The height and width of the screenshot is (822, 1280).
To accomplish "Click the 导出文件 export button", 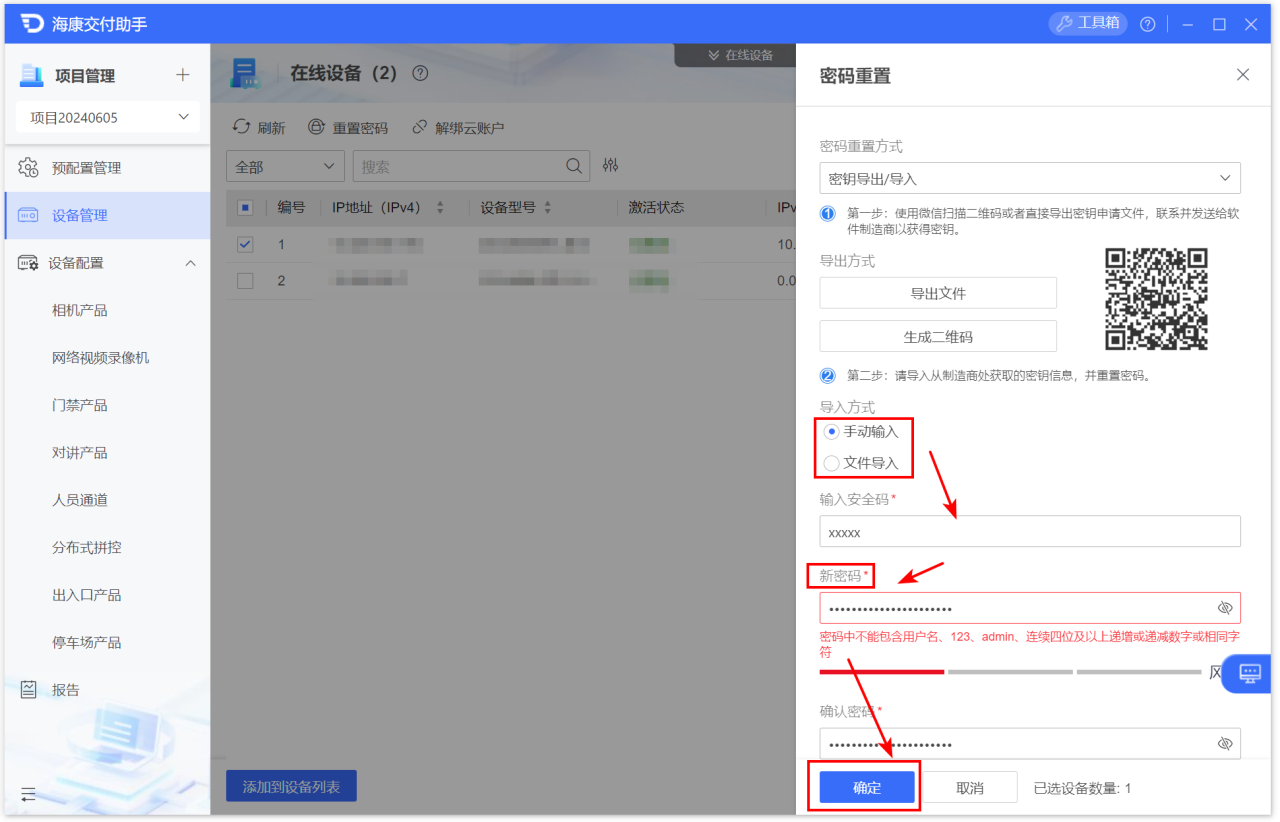I will click(937, 292).
